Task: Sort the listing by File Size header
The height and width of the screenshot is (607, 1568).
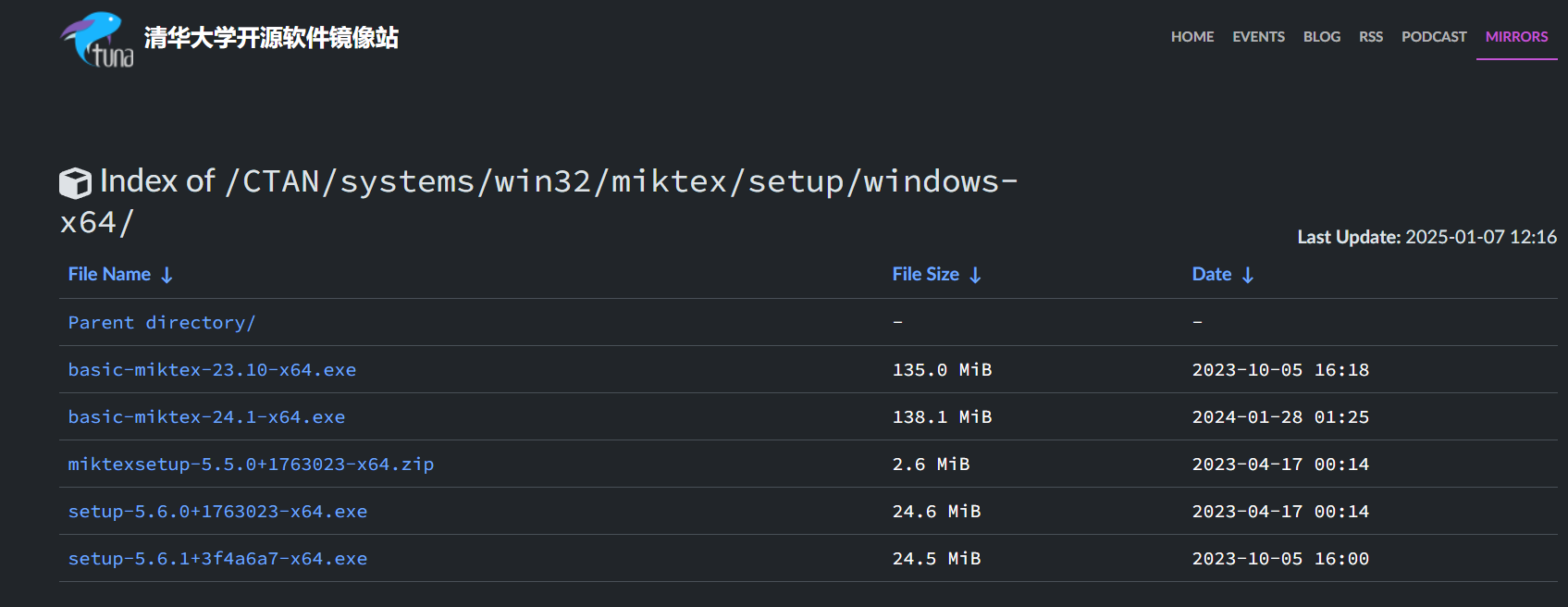Action: 925,275
